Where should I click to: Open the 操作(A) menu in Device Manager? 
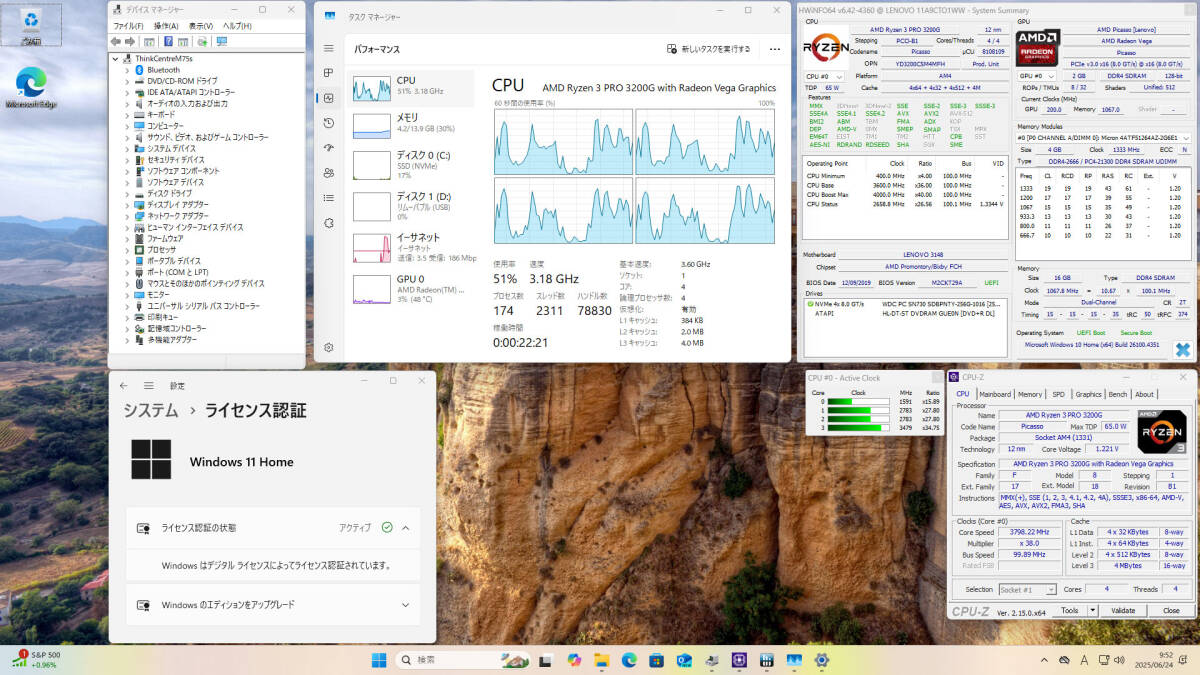165,26
